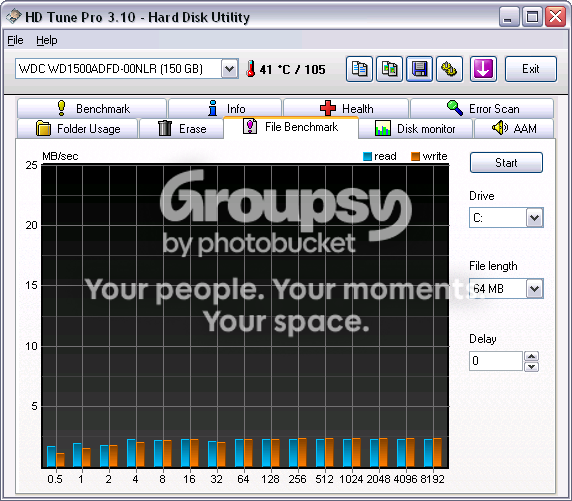Open the Benchmark tab
The height and width of the screenshot is (501, 572).
tap(92, 108)
